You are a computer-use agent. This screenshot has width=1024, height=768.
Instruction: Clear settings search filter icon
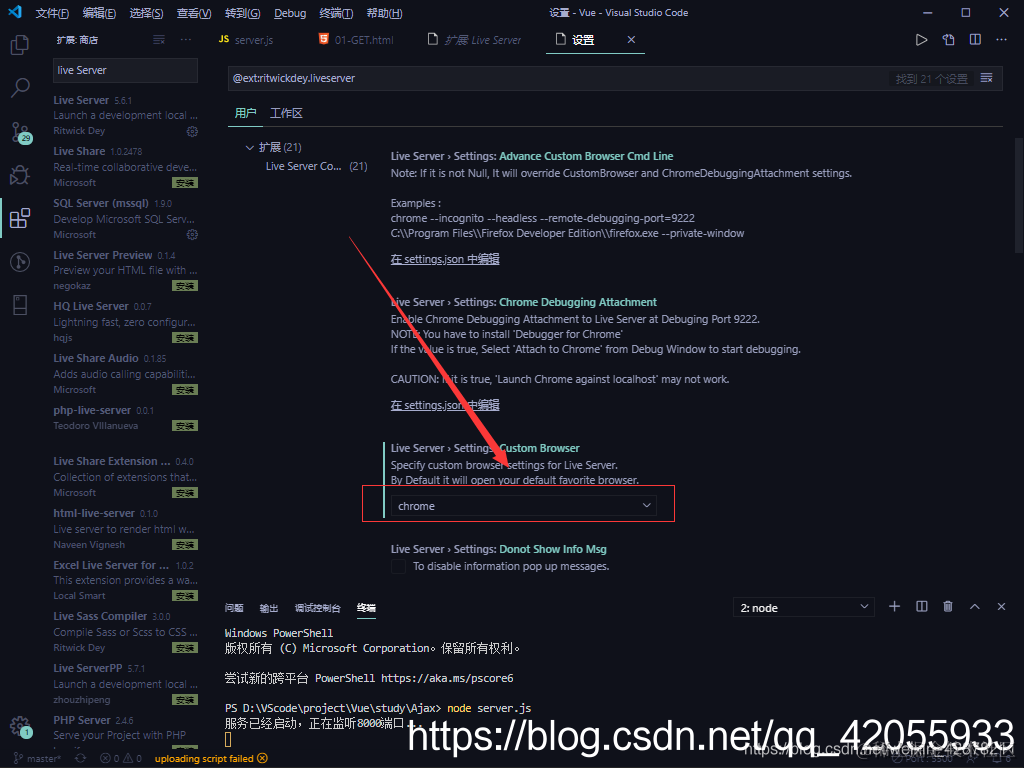[987, 78]
